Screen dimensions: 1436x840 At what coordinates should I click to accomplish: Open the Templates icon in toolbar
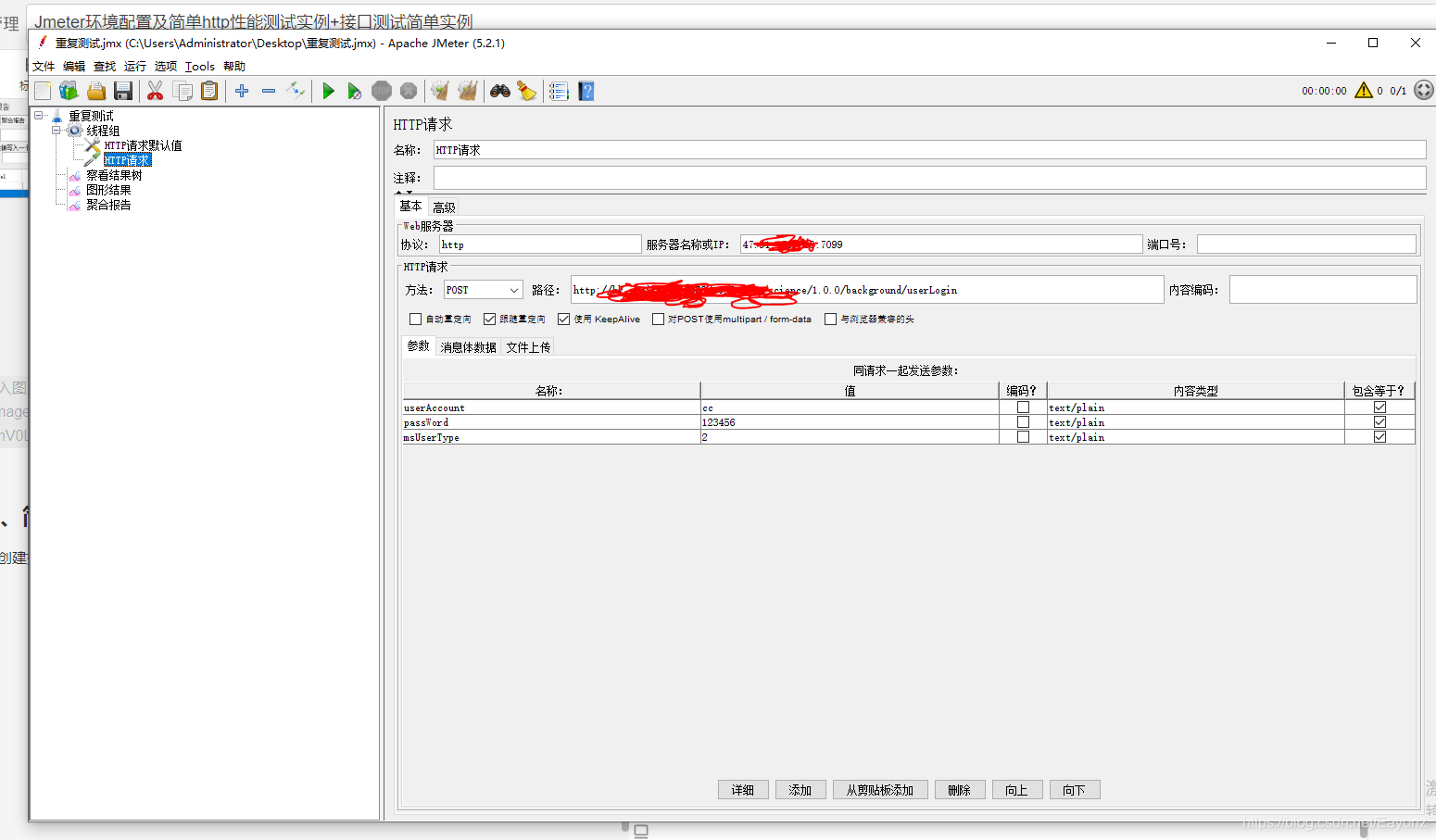(69, 91)
